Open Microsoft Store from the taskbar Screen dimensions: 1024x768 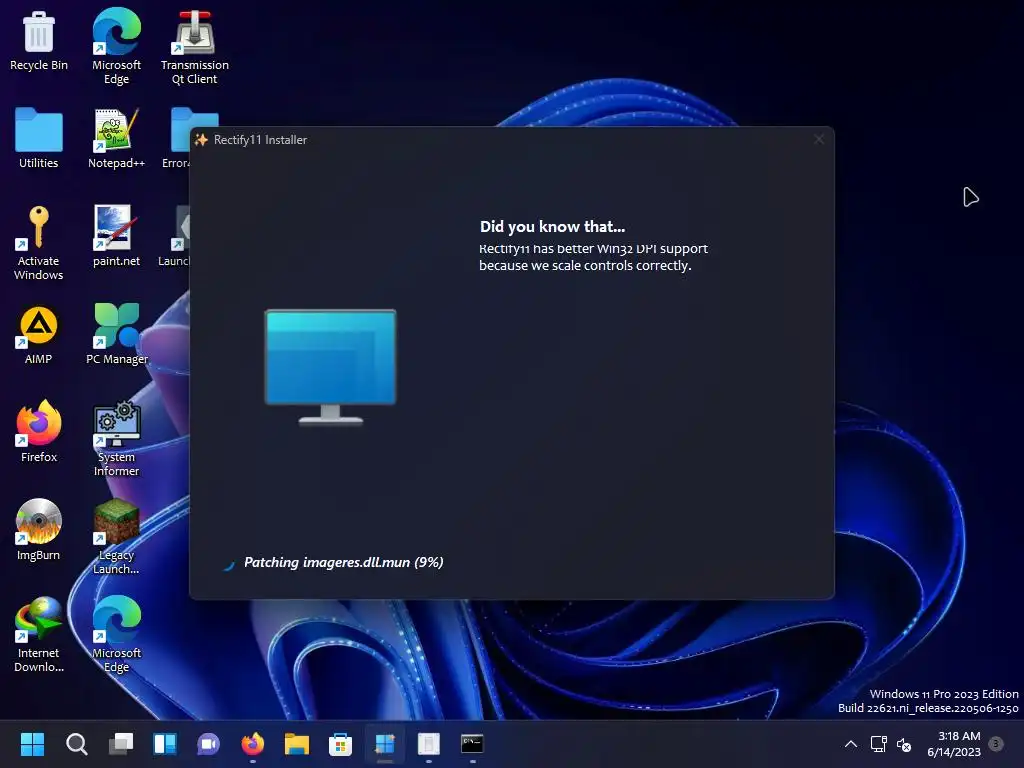point(340,744)
